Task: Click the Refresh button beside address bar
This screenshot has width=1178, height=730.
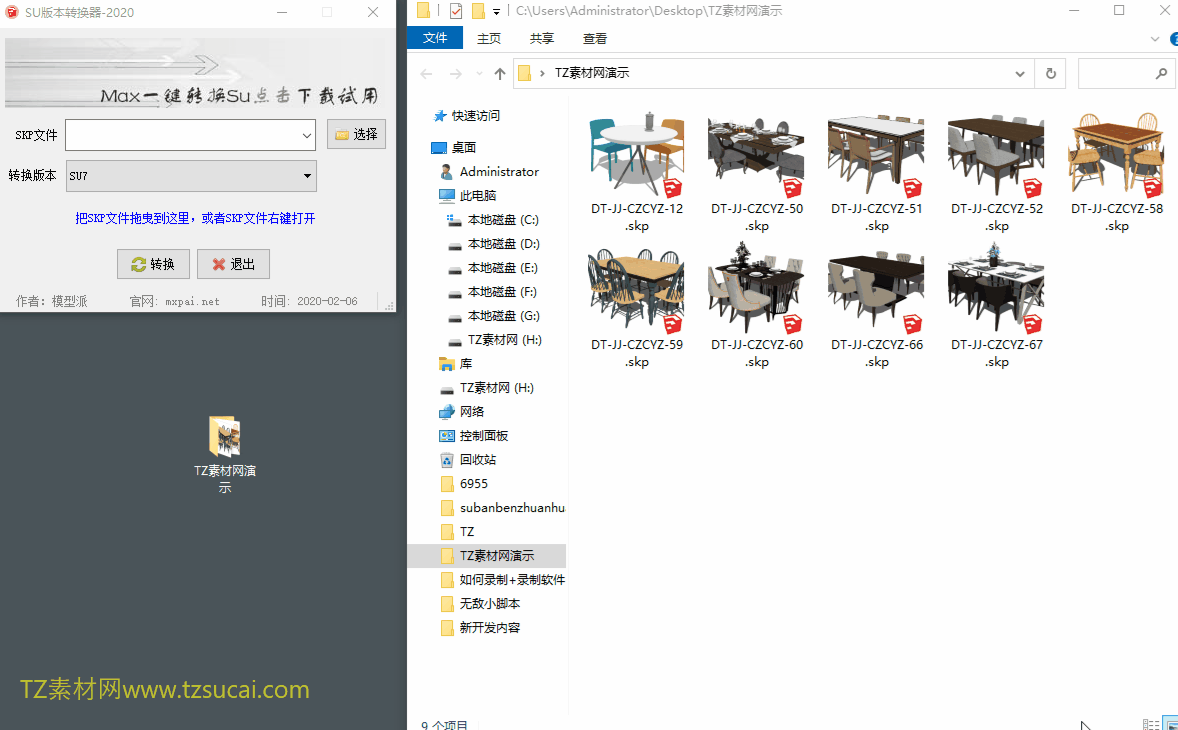Action: (1051, 74)
